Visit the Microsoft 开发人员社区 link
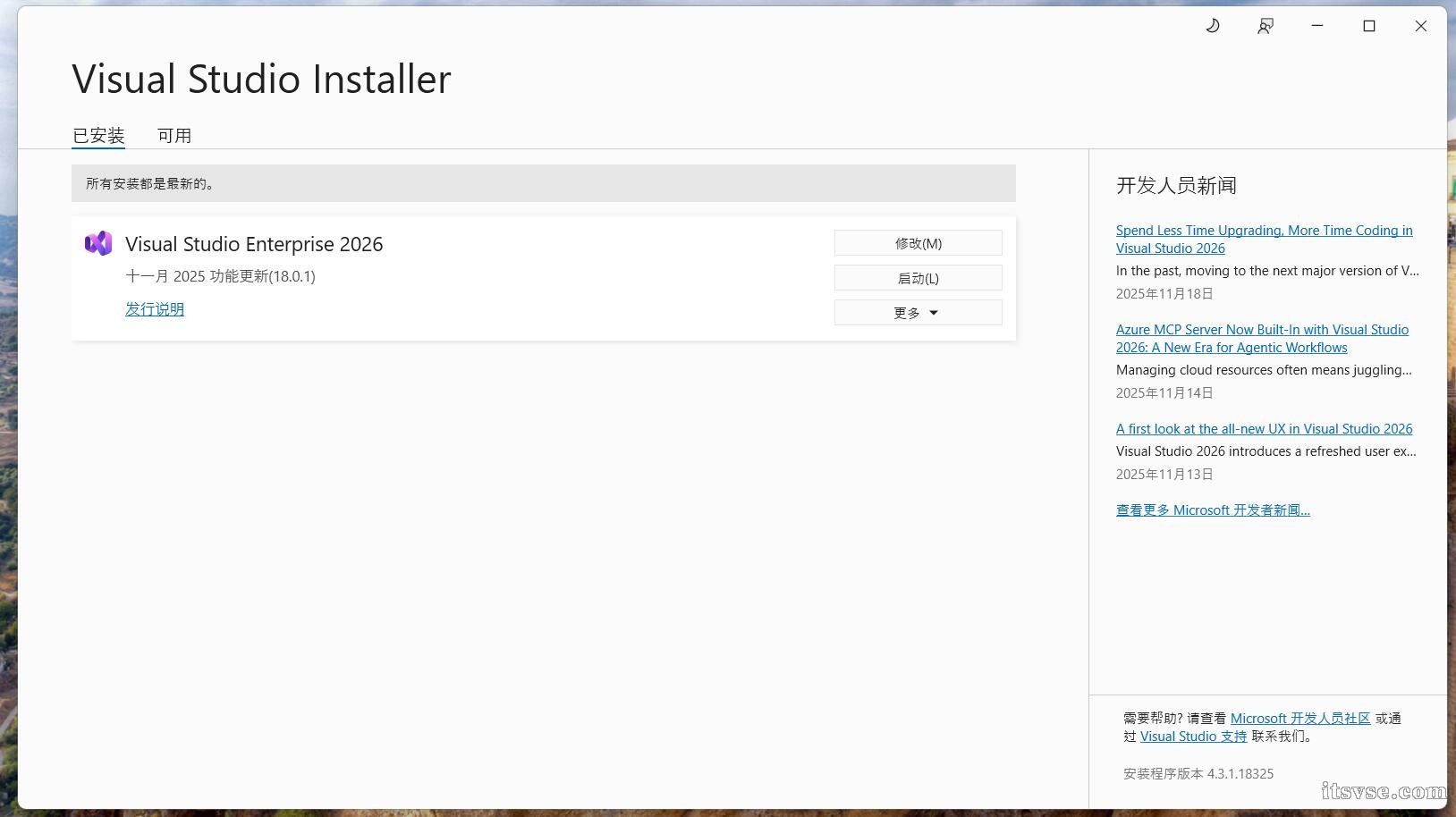This screenshot has width=1456, height=817. [1299, 719]
